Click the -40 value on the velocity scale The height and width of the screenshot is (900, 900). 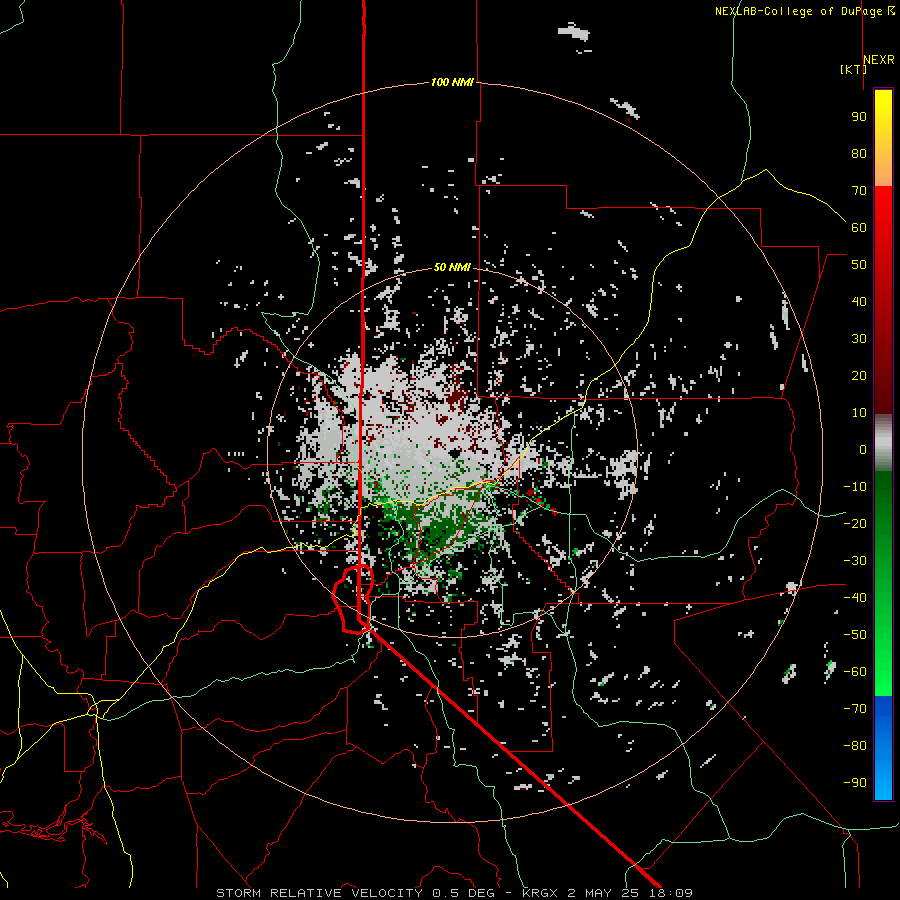click(855, 598)
